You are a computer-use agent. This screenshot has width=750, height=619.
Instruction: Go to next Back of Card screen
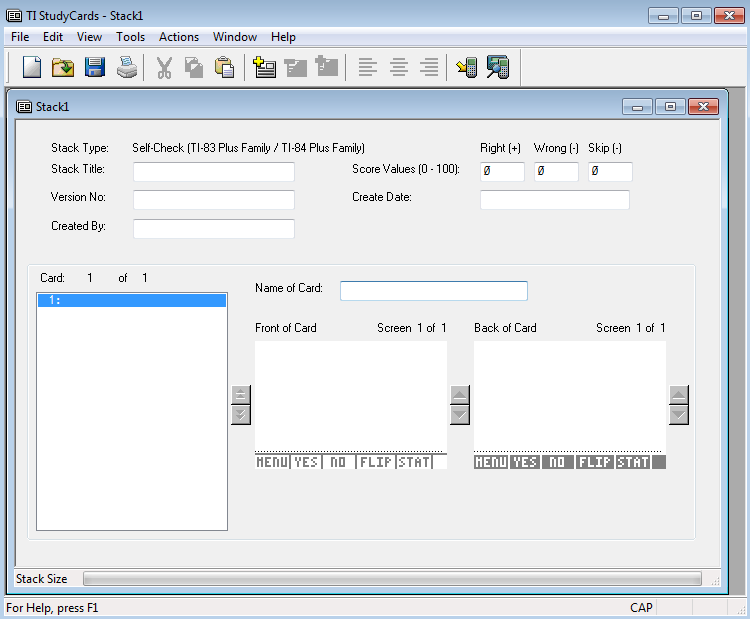[x=679, y=415]
